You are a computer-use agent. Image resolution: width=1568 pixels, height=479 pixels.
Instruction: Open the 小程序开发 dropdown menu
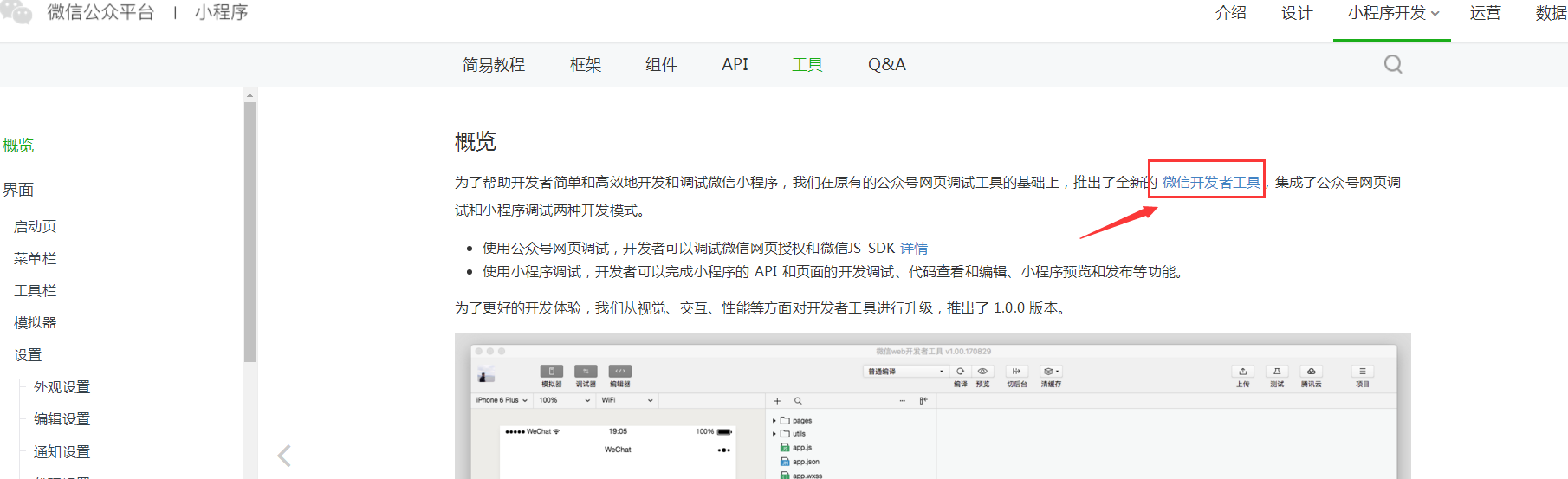(1392, 13)
